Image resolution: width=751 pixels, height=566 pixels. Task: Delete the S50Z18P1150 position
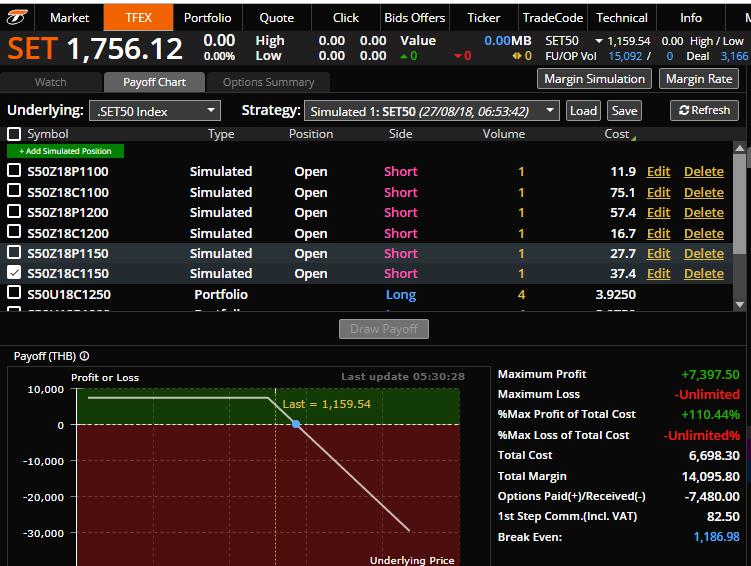point(704,253)
